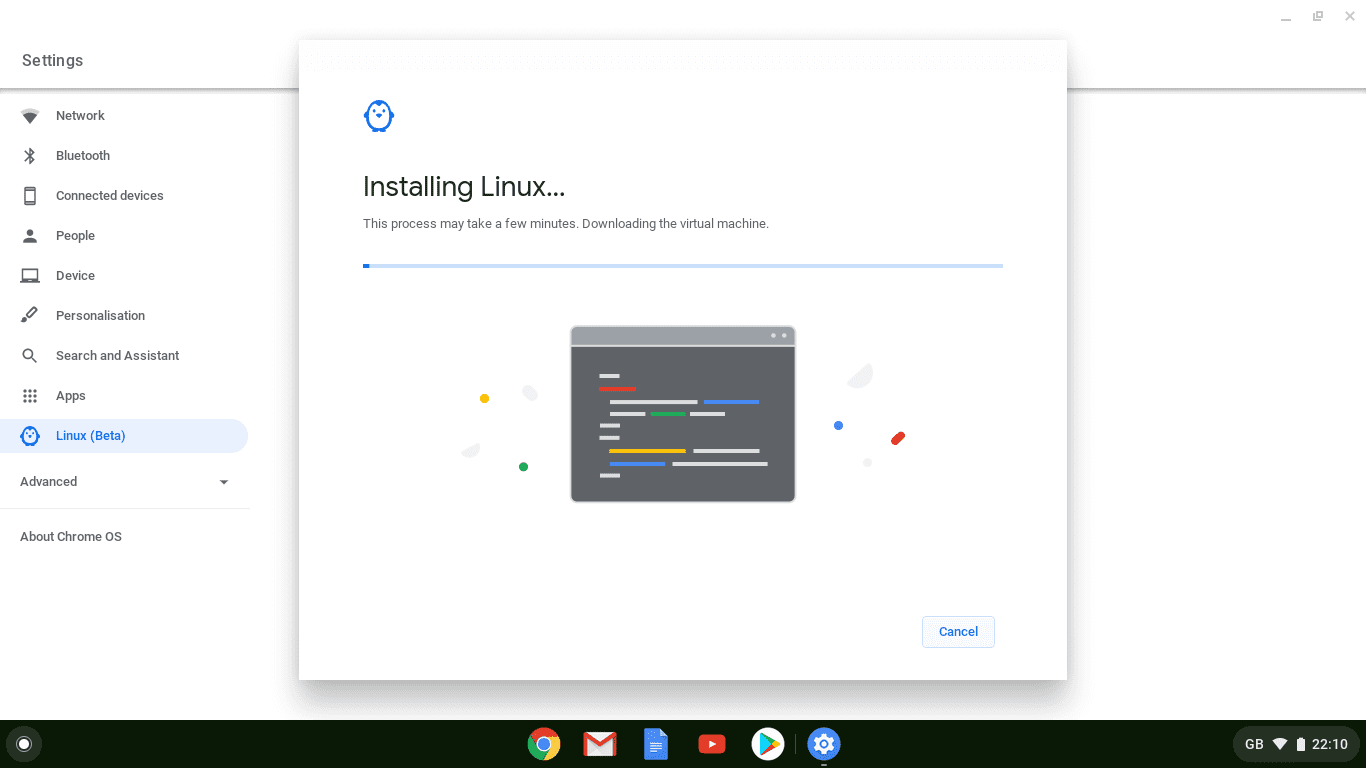
Task: Click the penguin logo in the dialog
Action: point(379,116)
